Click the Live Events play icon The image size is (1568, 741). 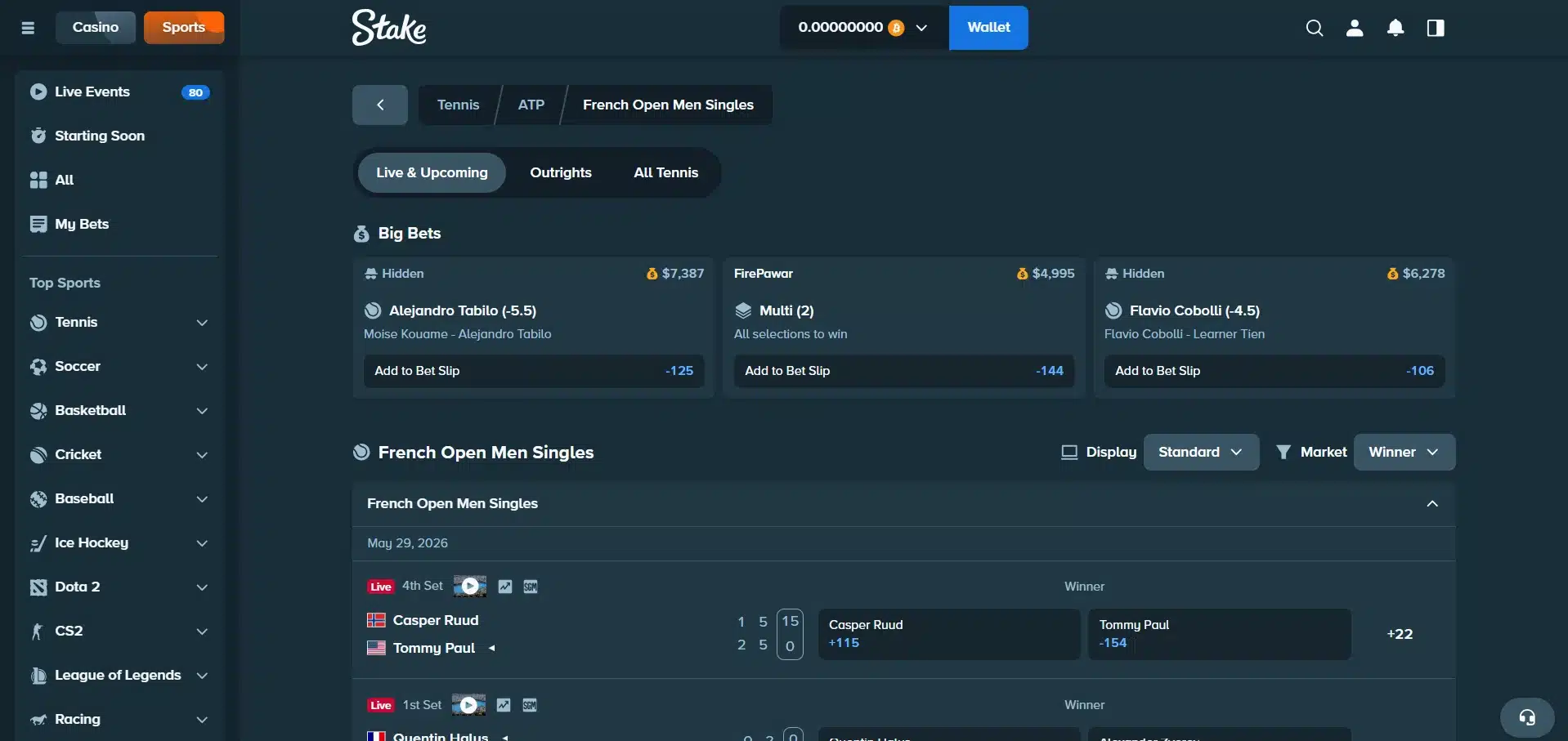pyautogui.click(x=38, y=92)
